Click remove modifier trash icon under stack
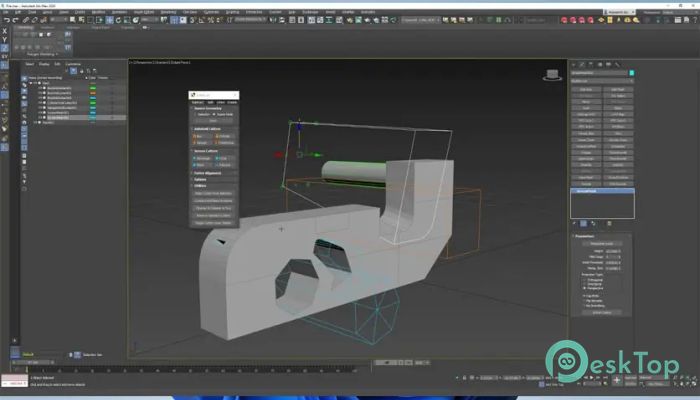Screen dimensions: 700x400 (x=609, y=223)
